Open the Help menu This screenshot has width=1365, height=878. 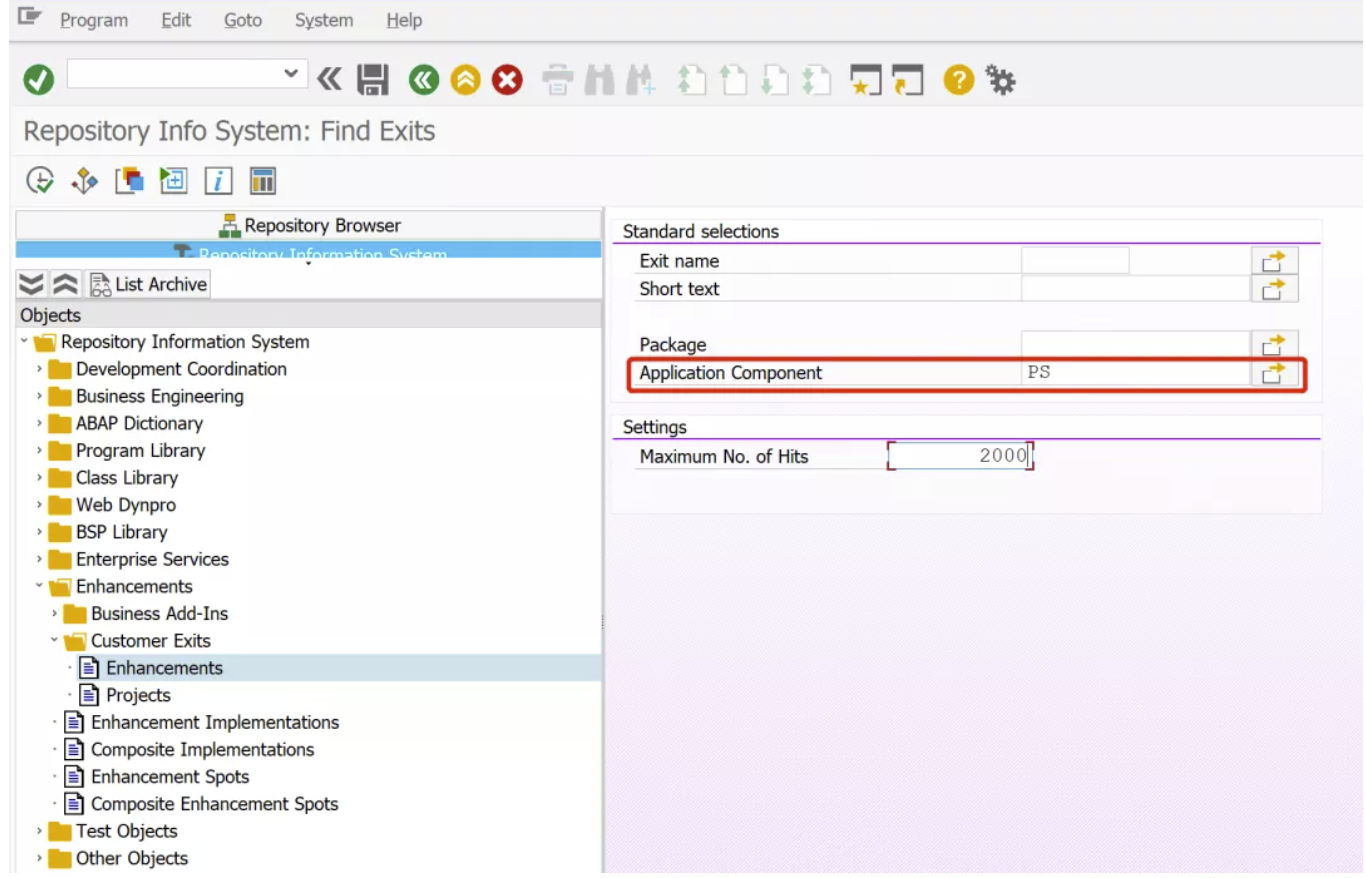[404, 20]
